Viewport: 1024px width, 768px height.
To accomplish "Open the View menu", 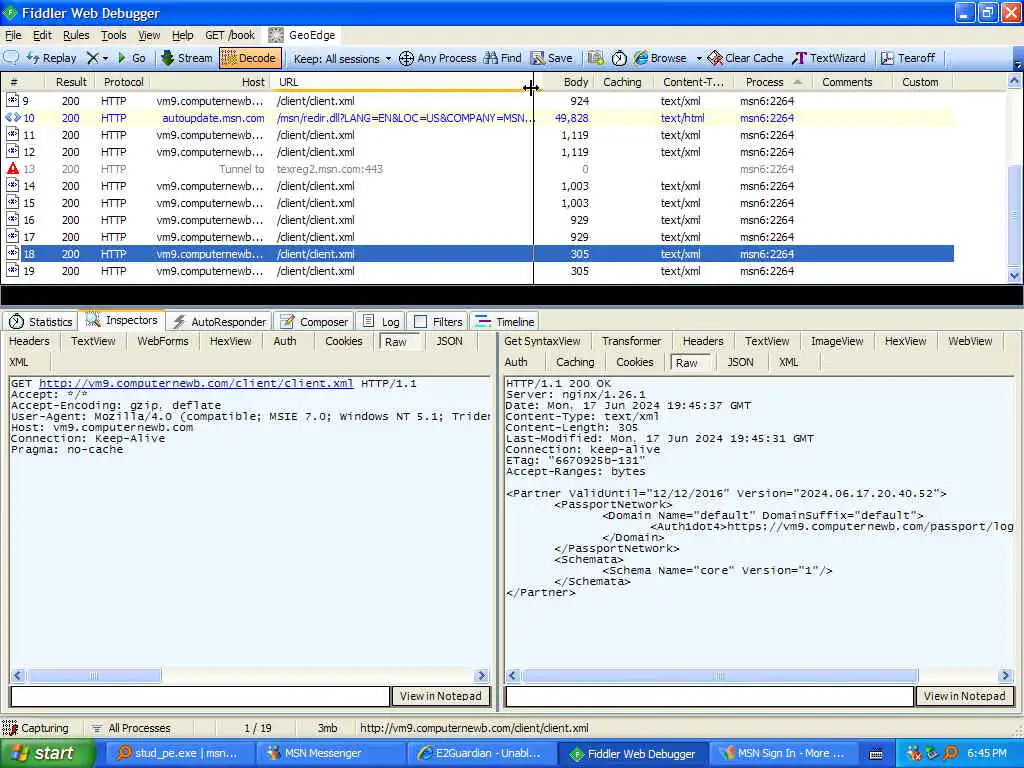I will [x=149, y=35].
